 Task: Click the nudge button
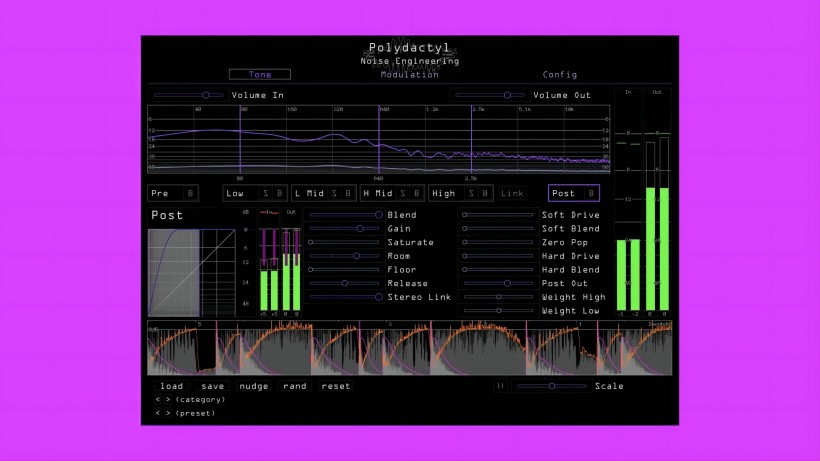(254, 386)
